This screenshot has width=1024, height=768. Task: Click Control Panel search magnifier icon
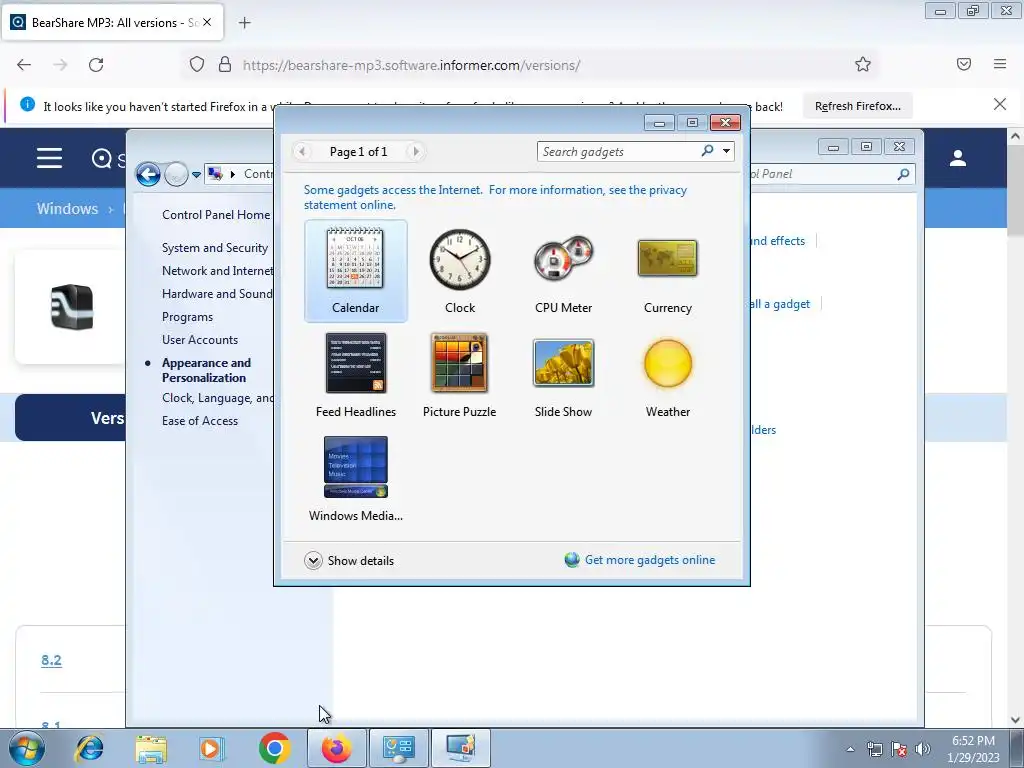tap(903, 174)
